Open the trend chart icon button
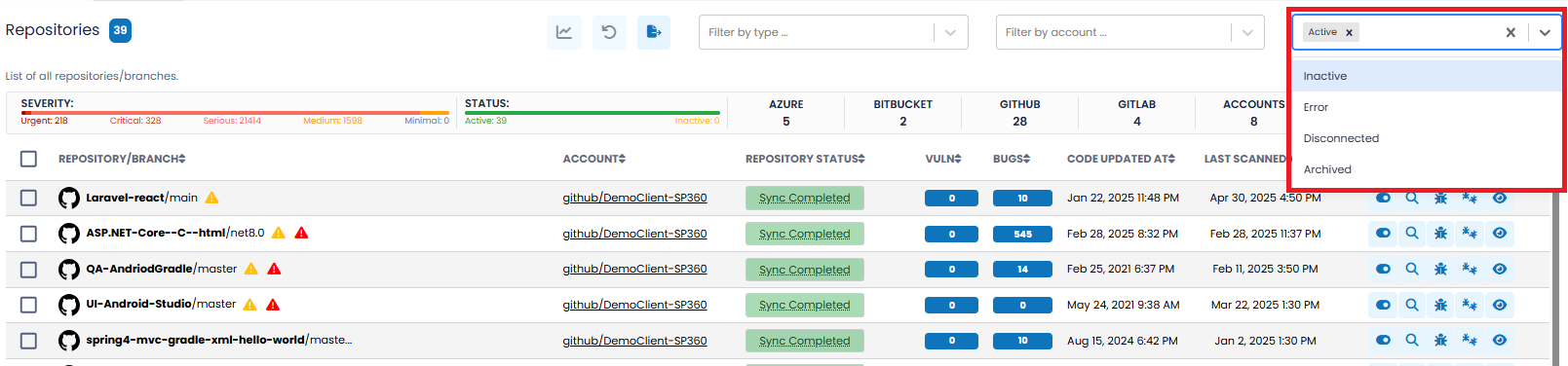 point(564,32)
